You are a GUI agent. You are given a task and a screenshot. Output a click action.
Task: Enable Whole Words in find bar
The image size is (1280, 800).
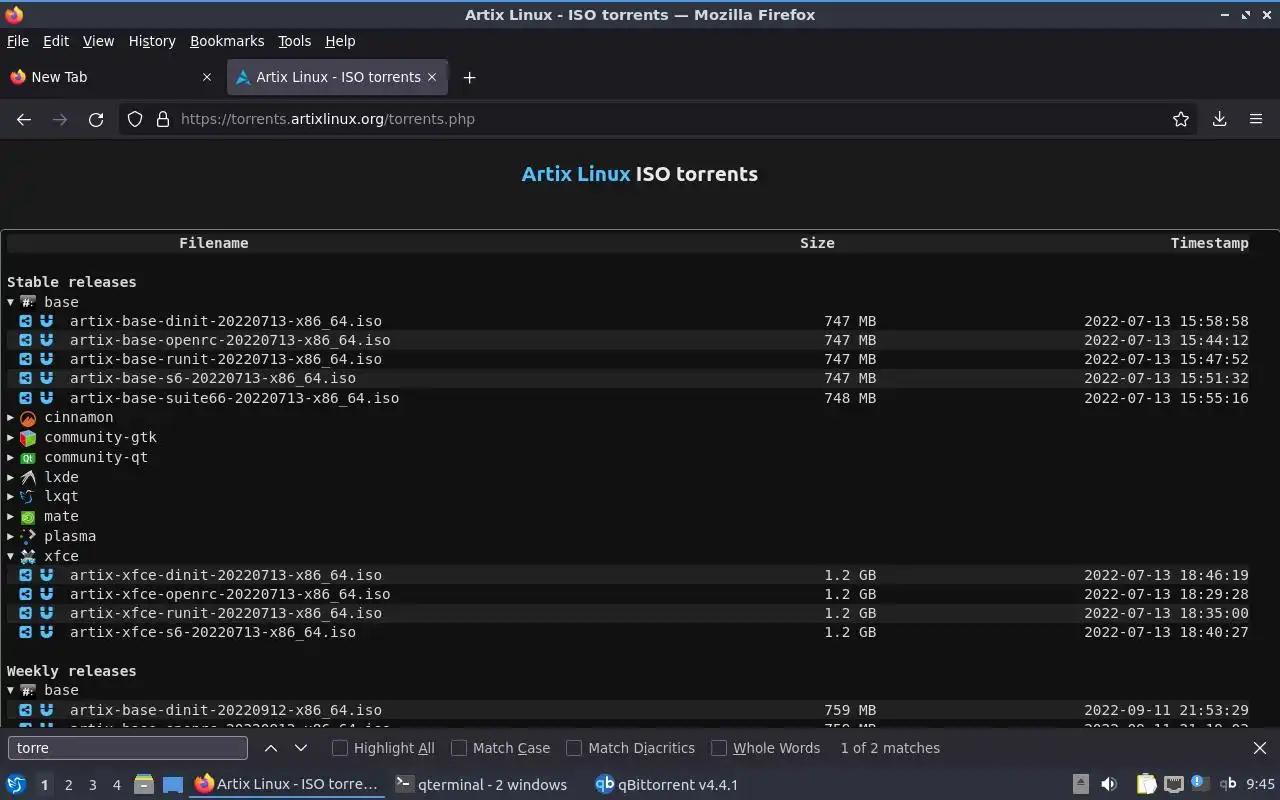(x=719, y=748)
